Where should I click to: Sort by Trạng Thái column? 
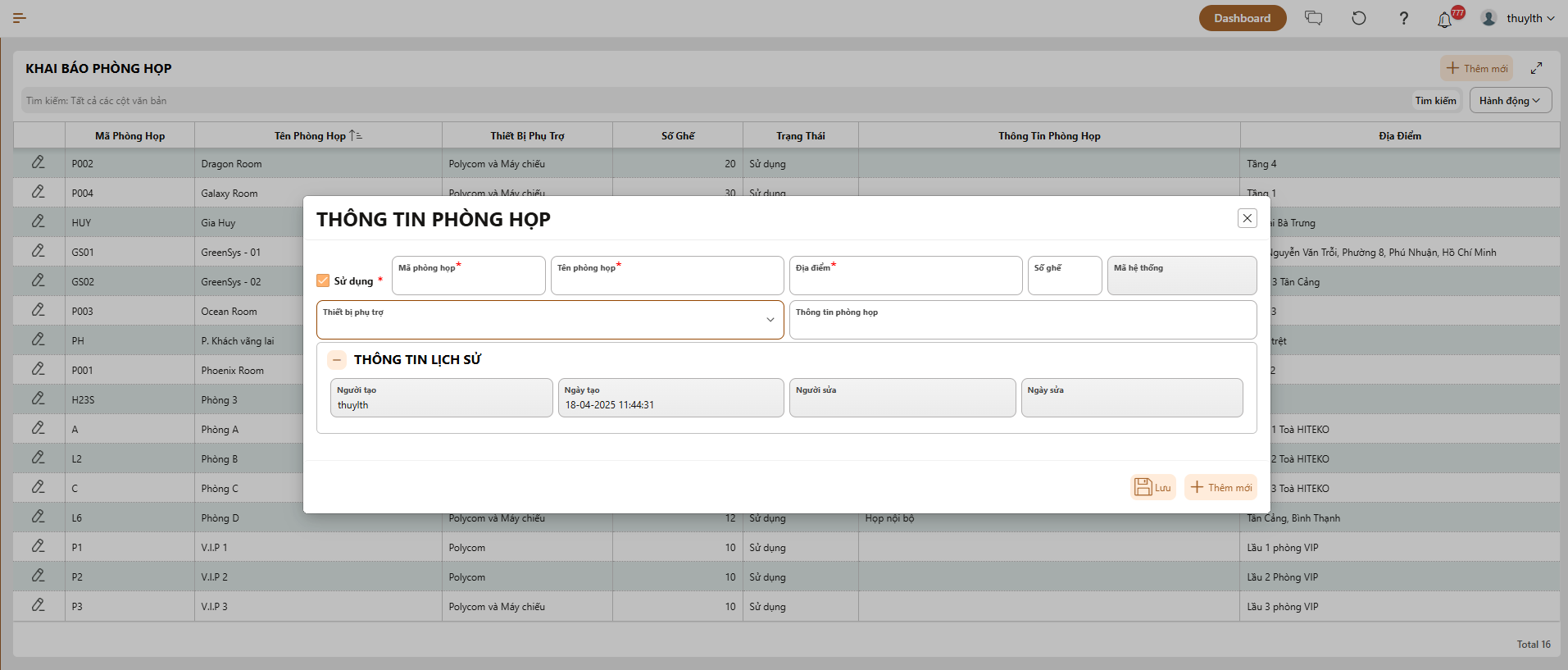tap(801, 135)
